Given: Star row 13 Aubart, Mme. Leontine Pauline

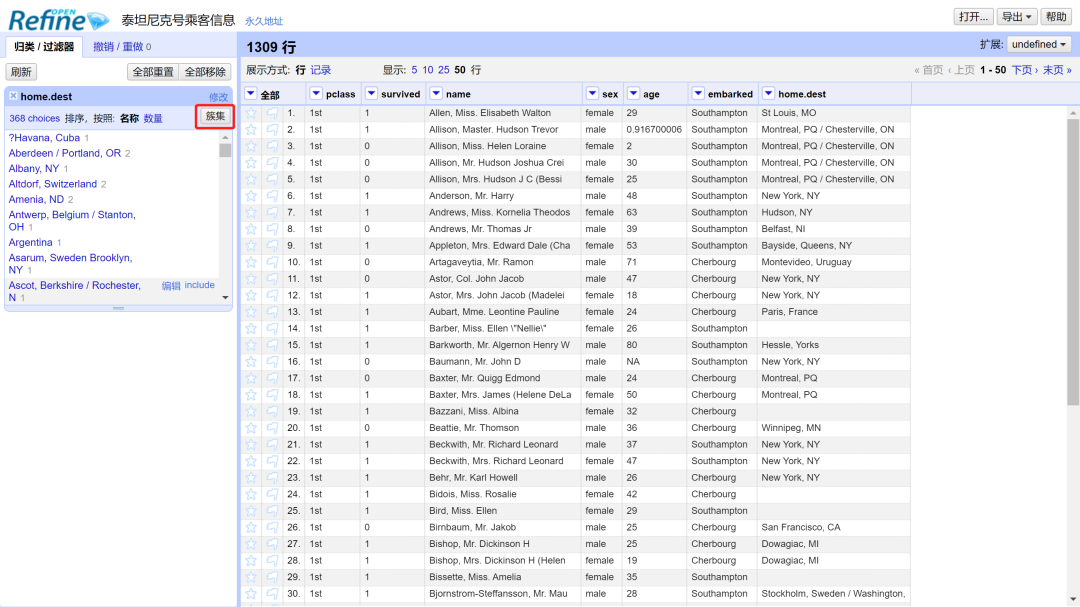Looking at the screenshot, I should [251, 311].
